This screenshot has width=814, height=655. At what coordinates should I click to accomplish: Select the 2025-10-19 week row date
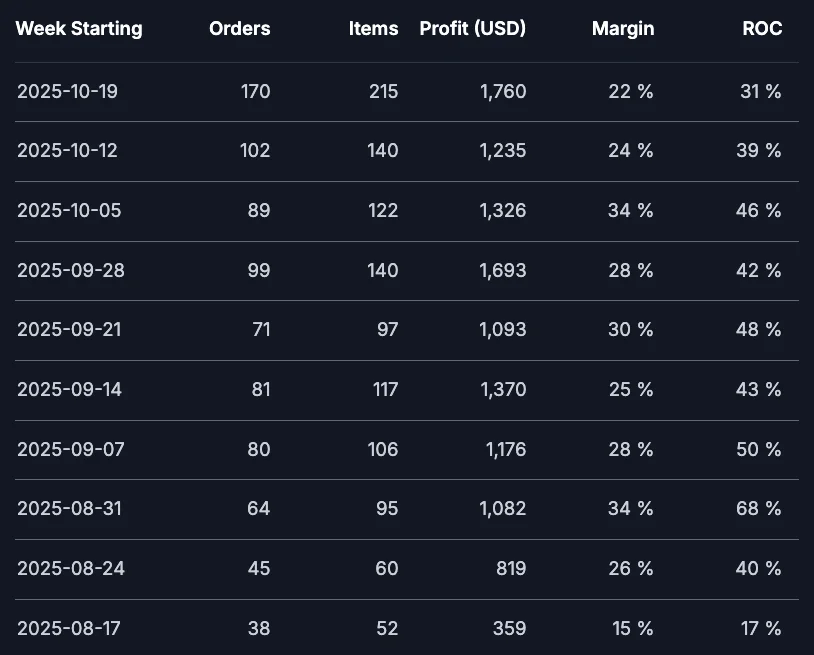(70, 92)
